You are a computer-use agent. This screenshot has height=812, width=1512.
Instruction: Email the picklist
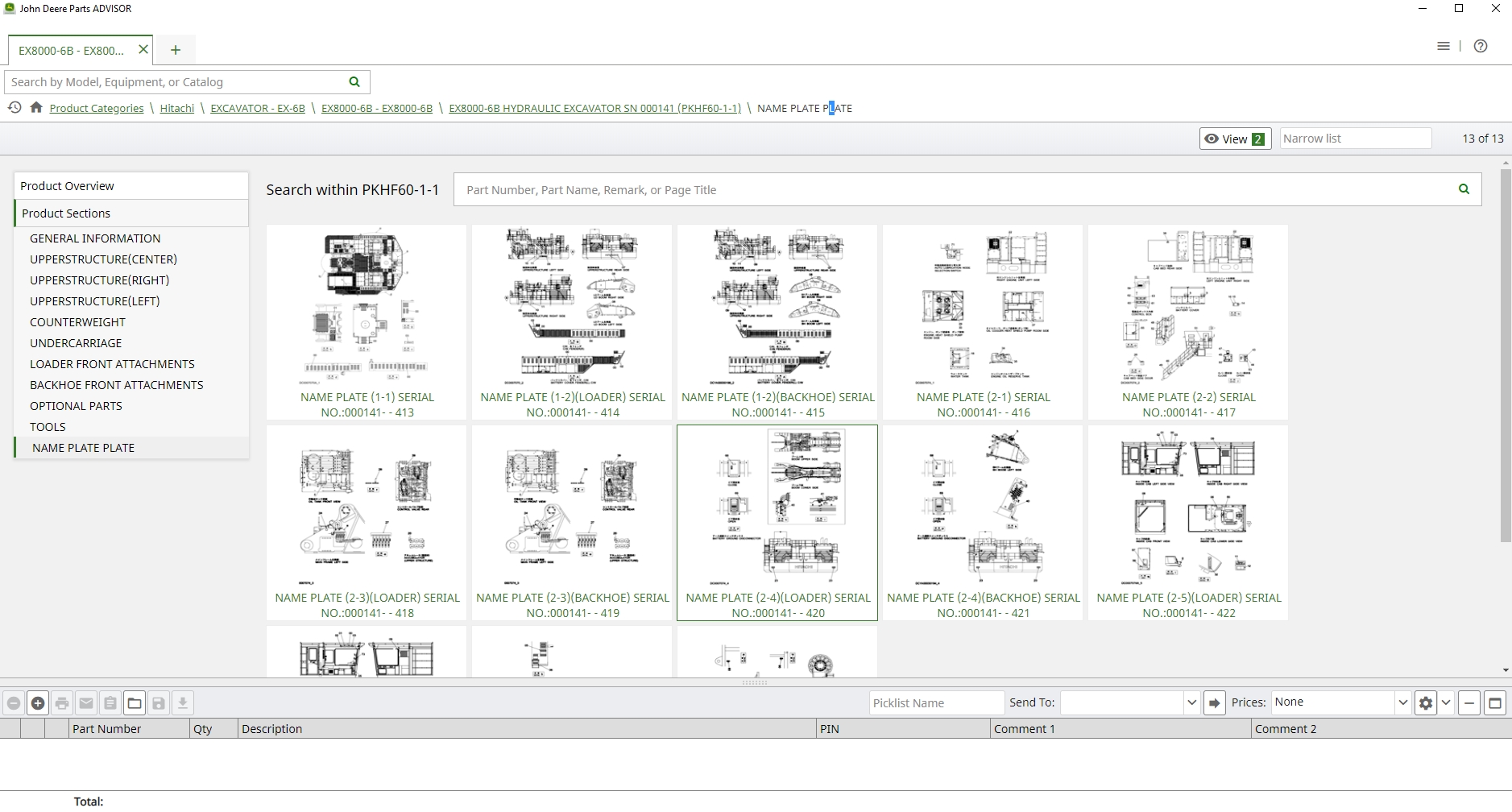pyautogui.click(x=86, y=703)
